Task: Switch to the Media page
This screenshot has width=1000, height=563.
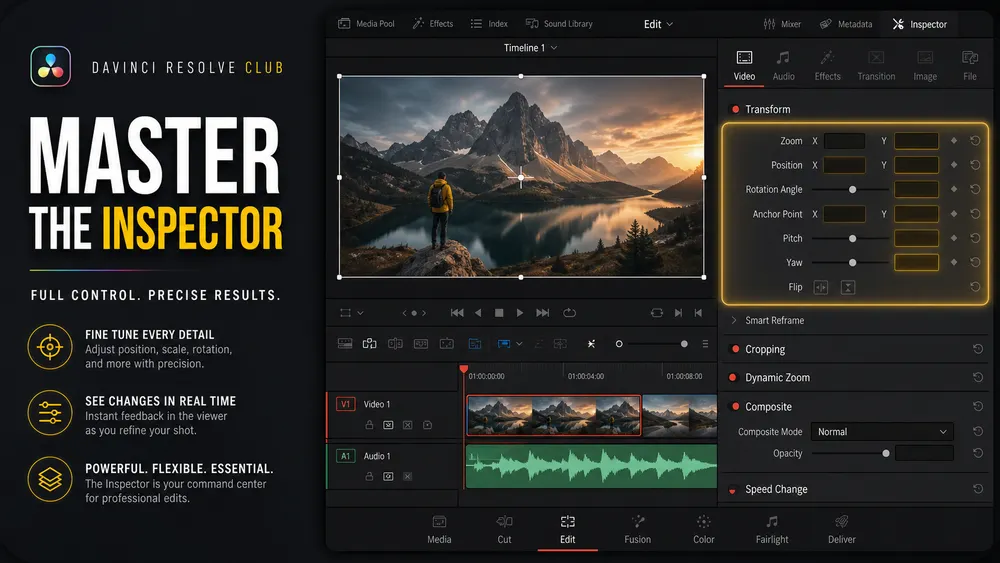Action: (439, 530)
